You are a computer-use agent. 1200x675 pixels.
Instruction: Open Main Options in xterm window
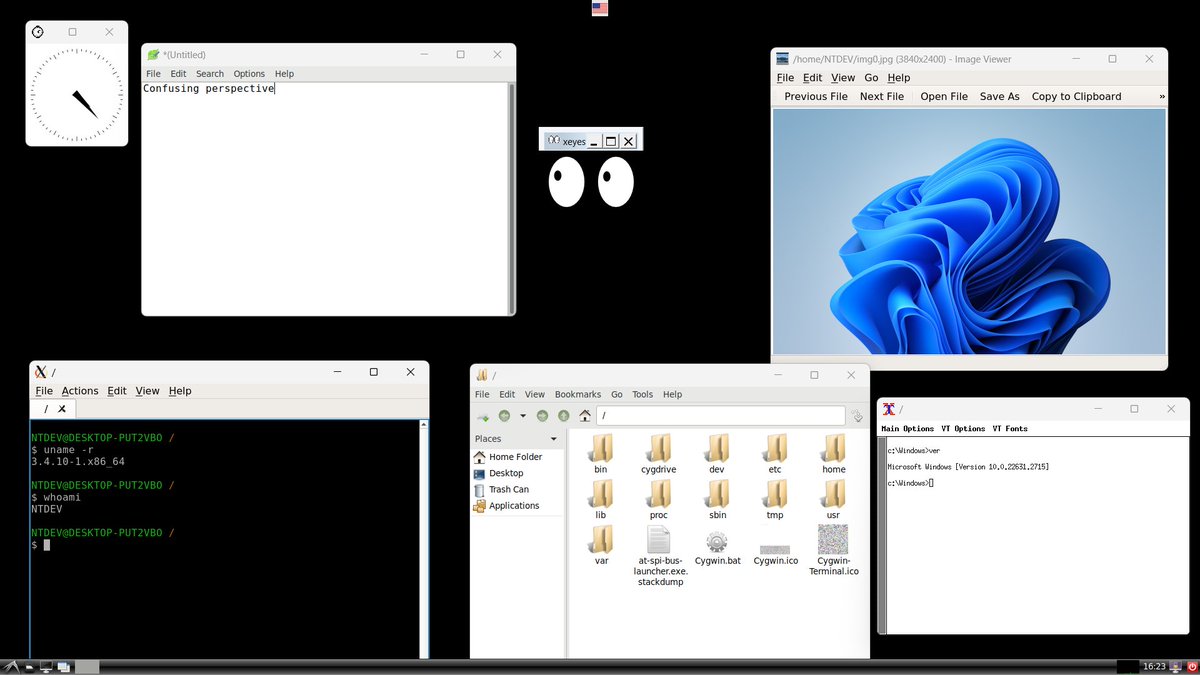[x=907, y=429]
